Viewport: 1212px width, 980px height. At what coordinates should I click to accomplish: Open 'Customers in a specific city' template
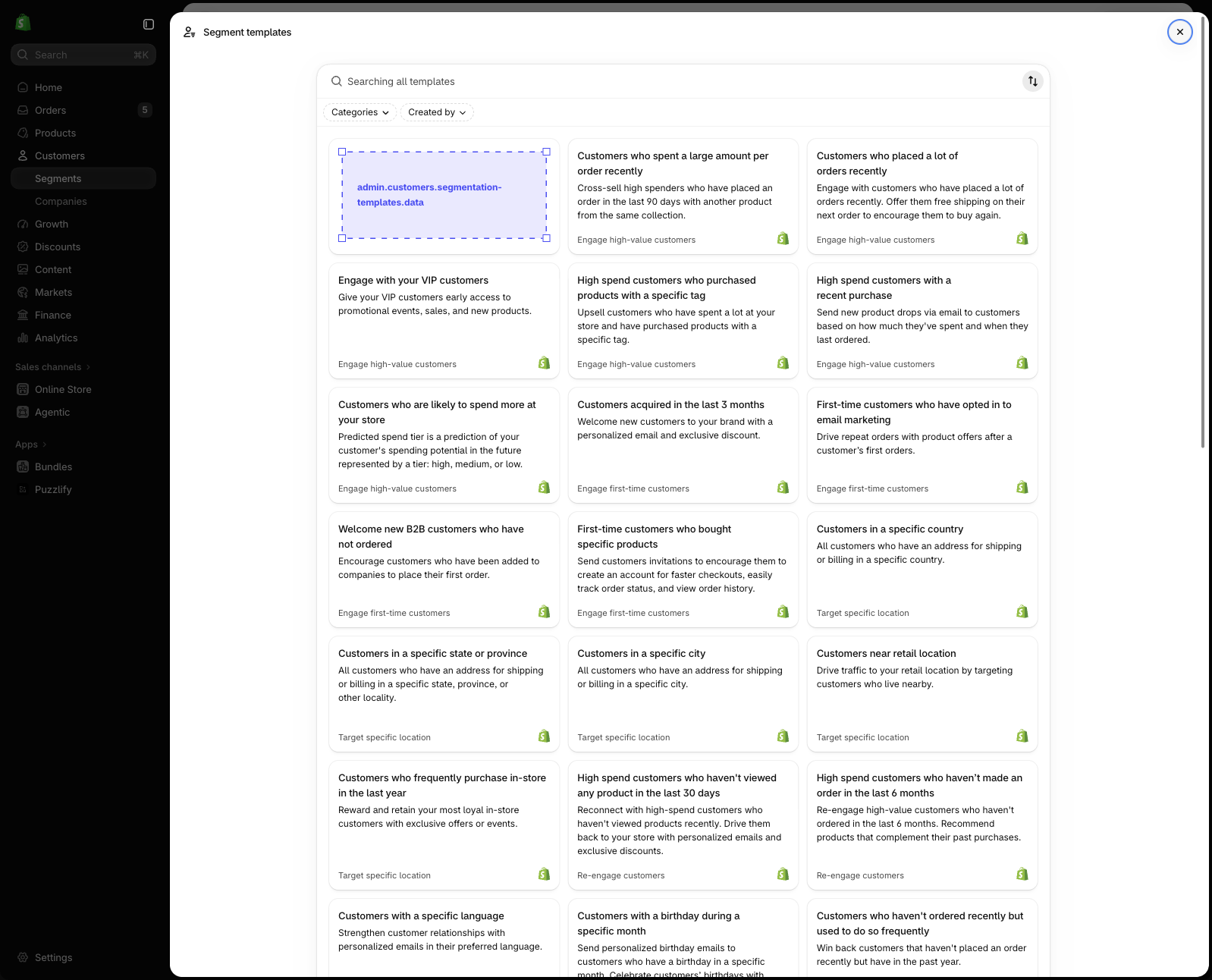click(x=683, y=694)
